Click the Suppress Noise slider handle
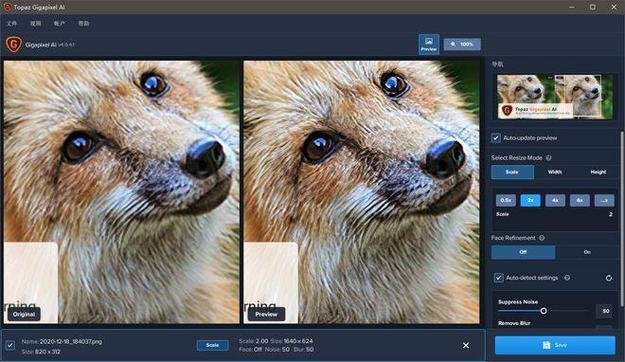Screen dimensions: 625x362 pos(543,311)
